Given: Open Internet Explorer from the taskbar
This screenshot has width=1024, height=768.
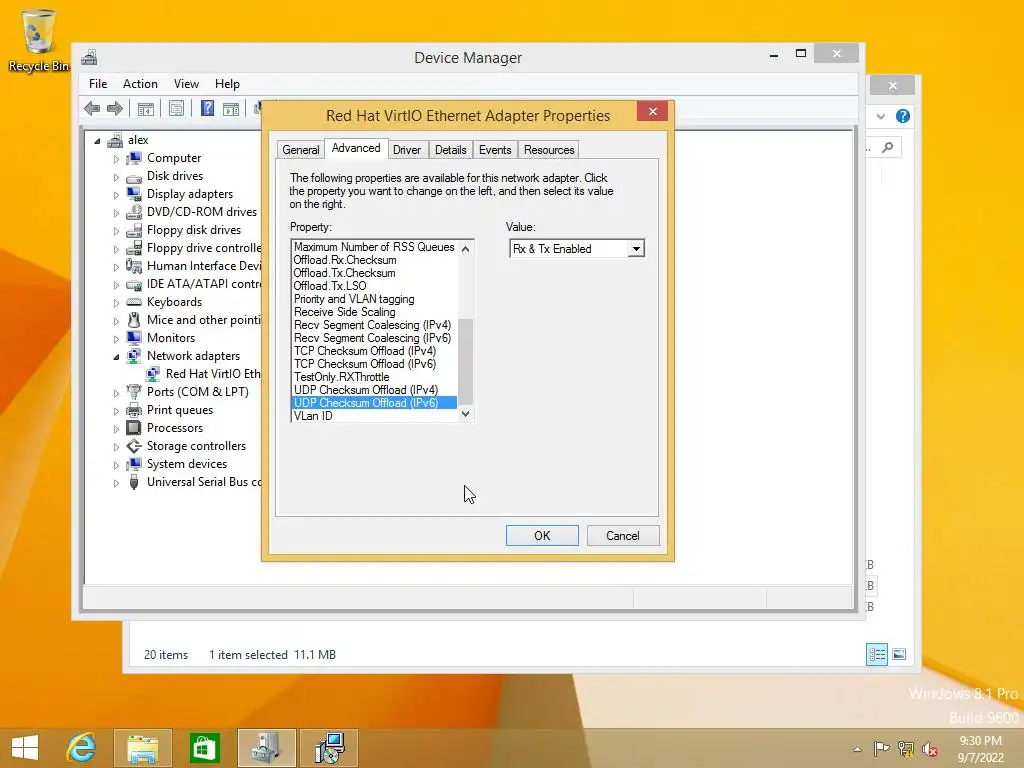Looking at the screenshot, I should pyautogui.click(x=81, y=748).
